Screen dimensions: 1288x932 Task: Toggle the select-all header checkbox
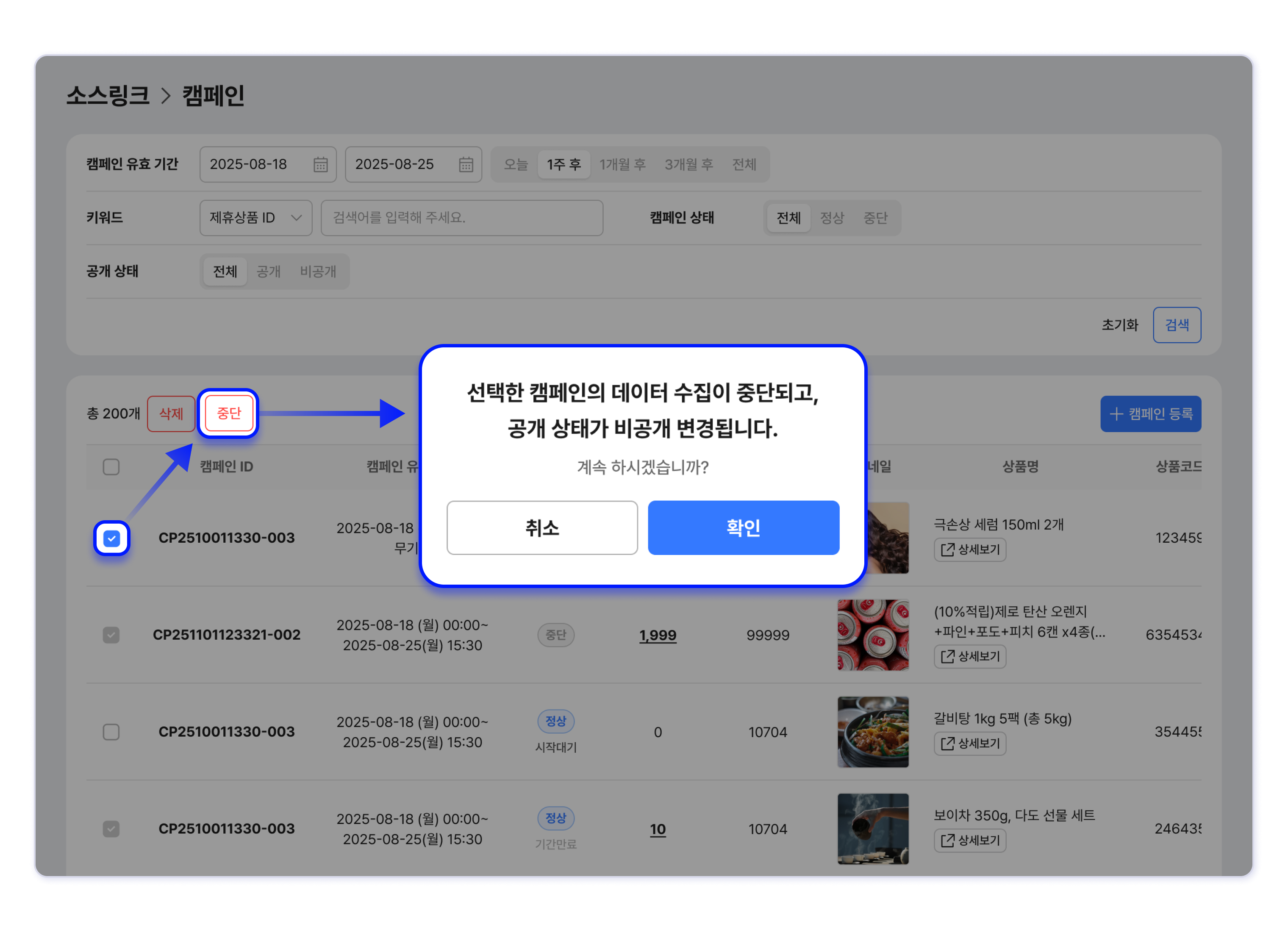click(111, 467)
